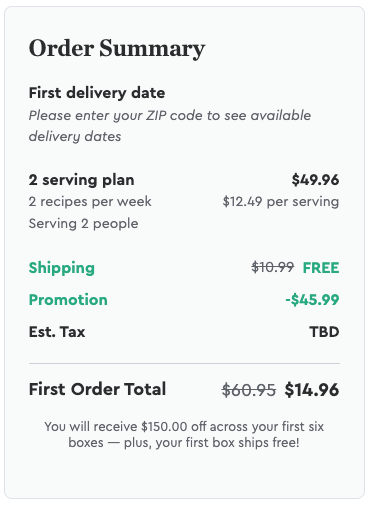Click the divider line above First Order Total
This screenshot has width=372, height=507.
[x=184, y=363]
